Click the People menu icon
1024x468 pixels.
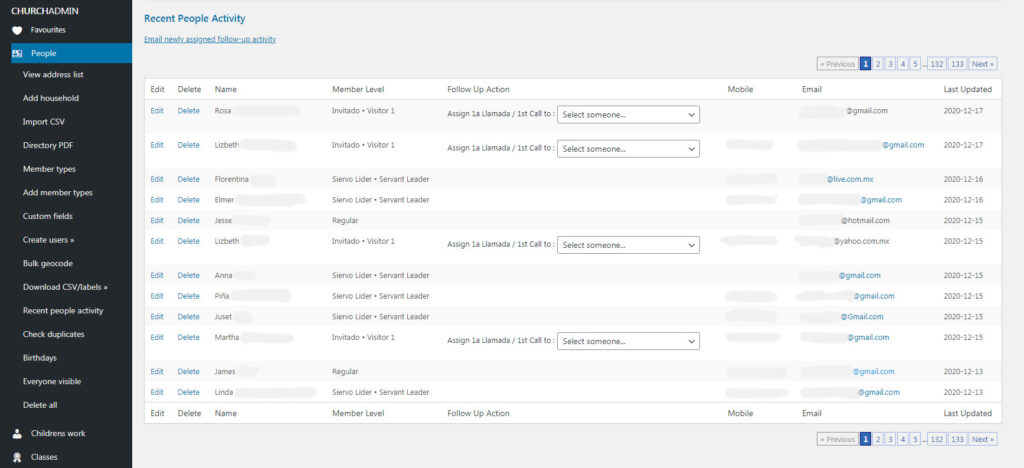17,53
